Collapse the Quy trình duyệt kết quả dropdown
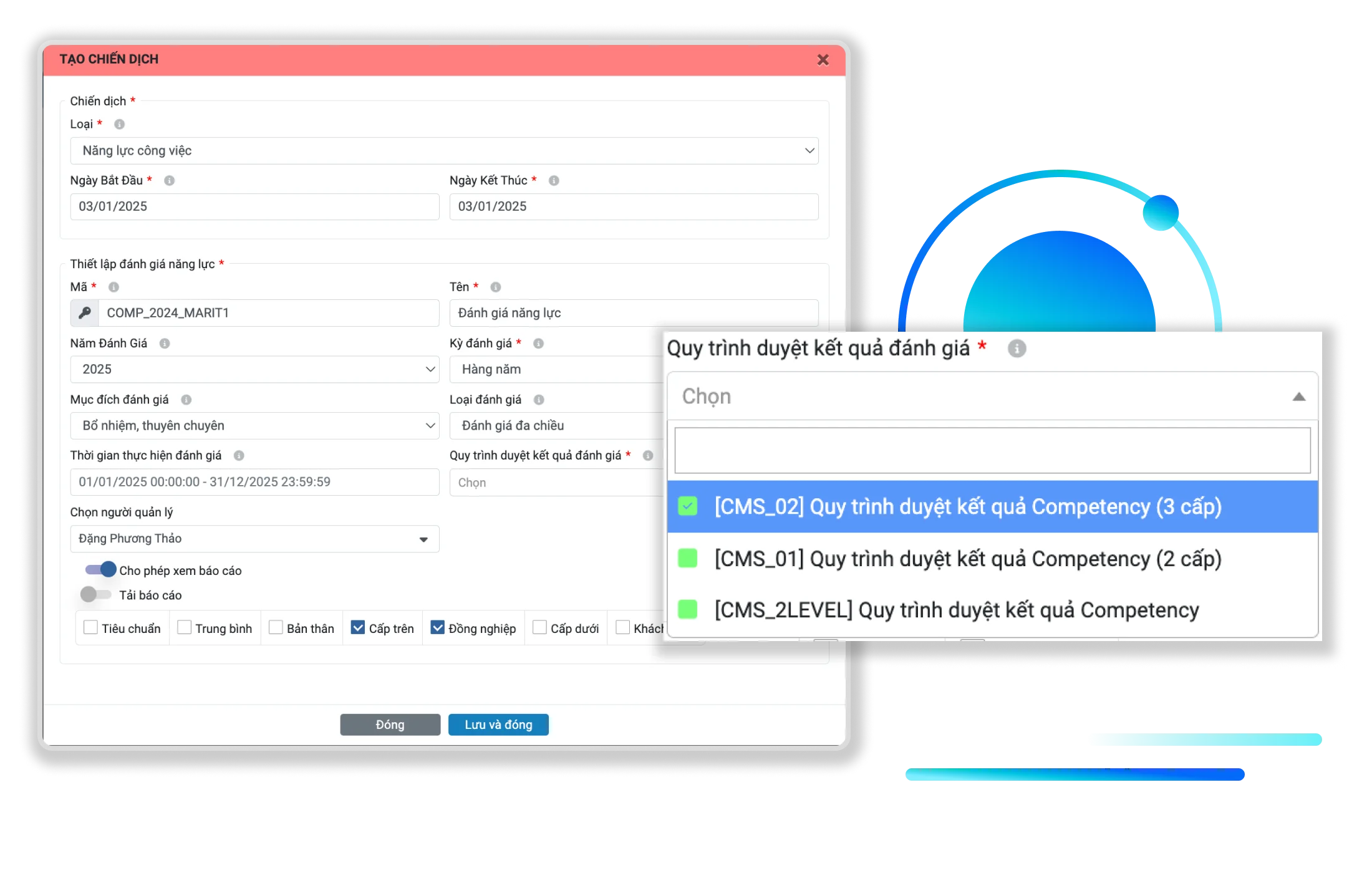The image size is (1372, 873). tap(1299, 396)
